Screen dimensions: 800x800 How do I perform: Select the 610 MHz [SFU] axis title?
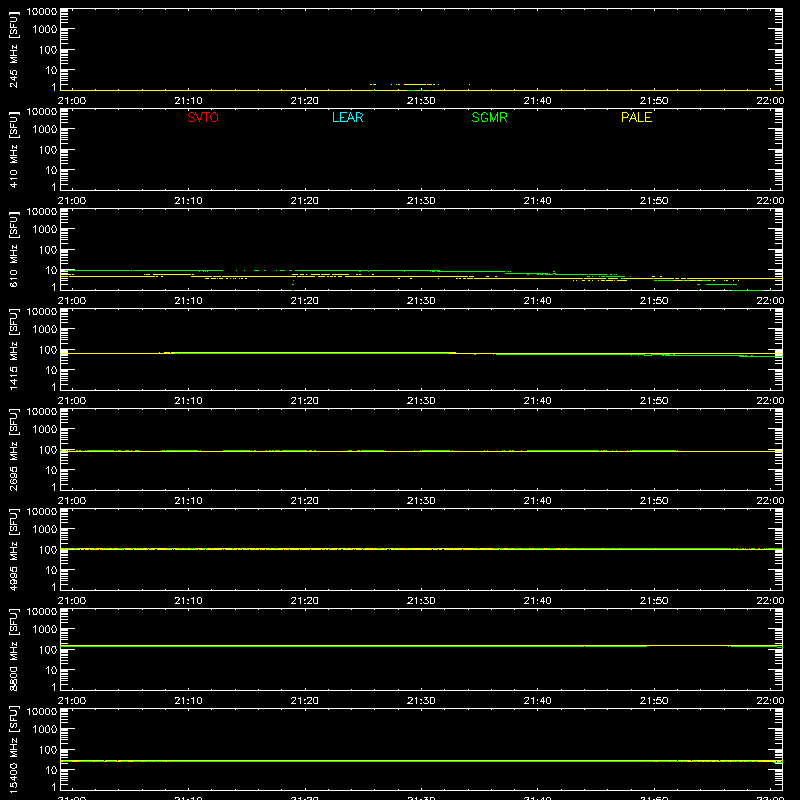tap(14, 249)
